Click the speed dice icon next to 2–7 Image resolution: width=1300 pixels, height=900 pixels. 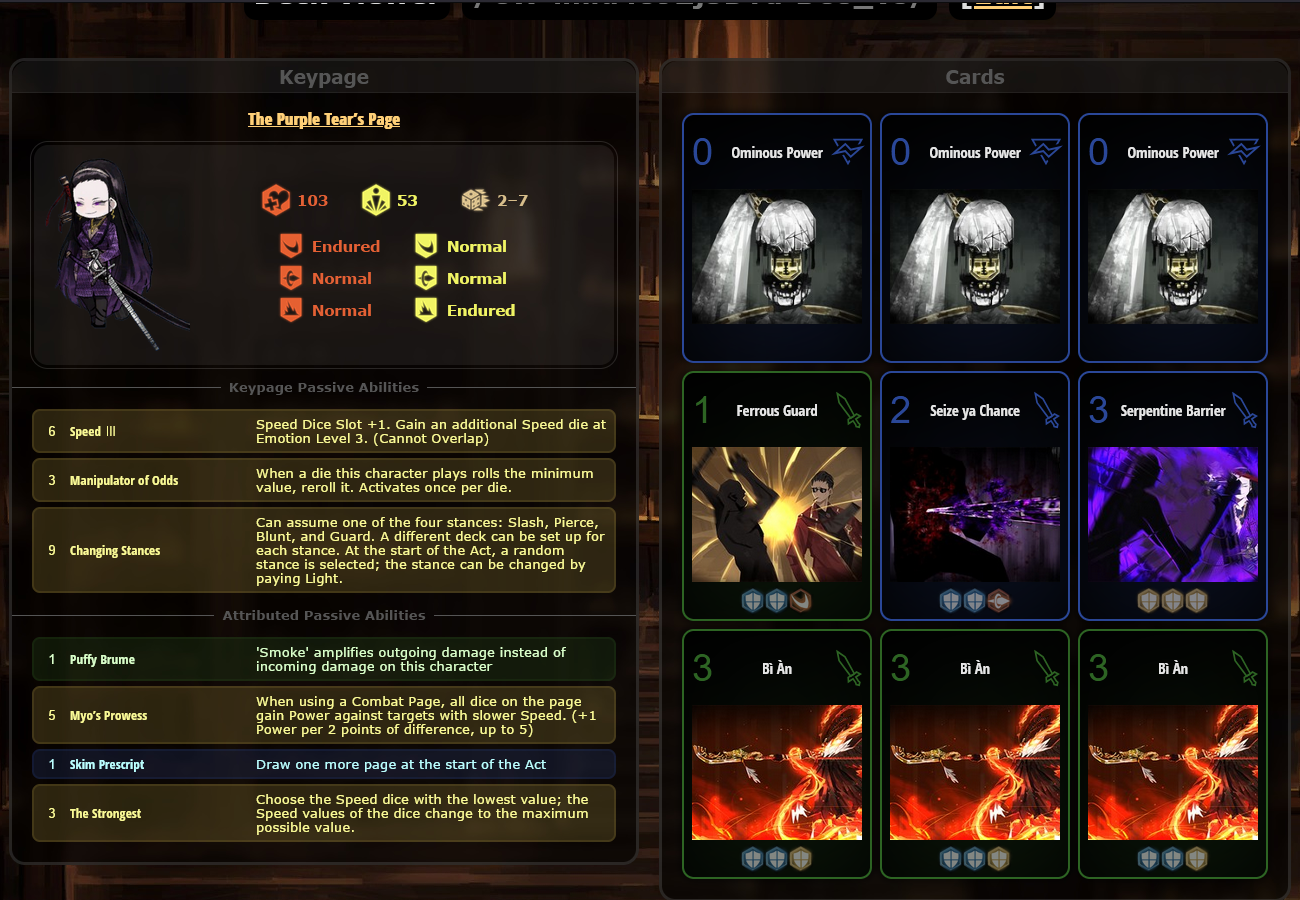pos(474,200)
